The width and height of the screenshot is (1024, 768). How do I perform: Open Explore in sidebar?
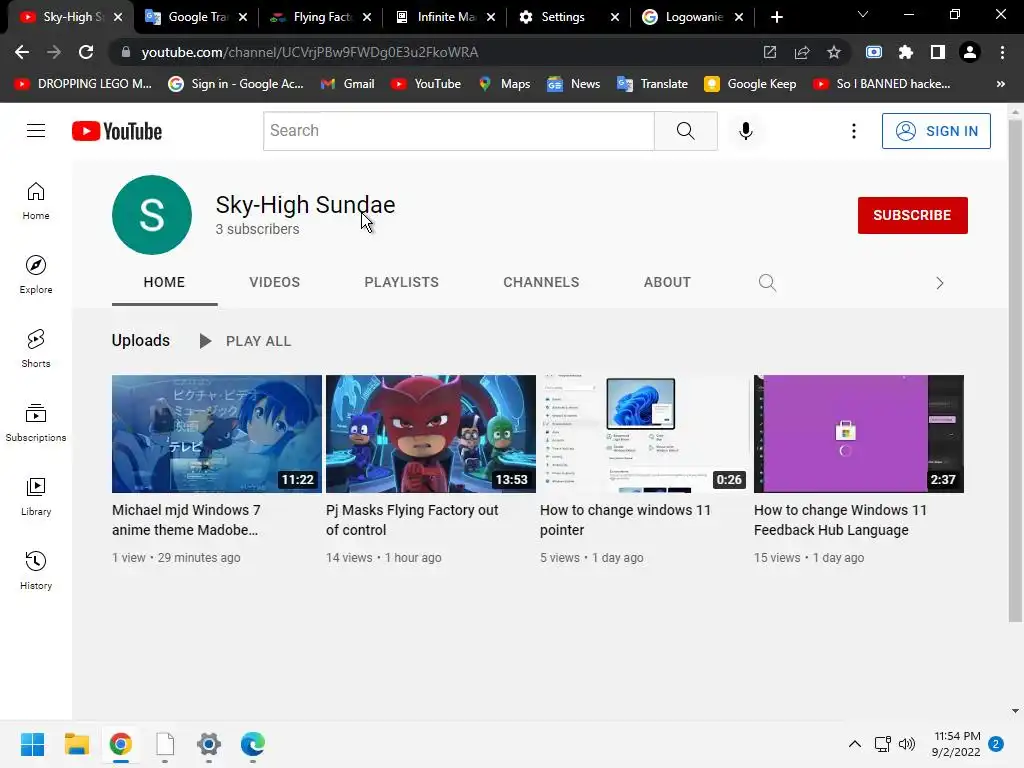pos(36,275)
